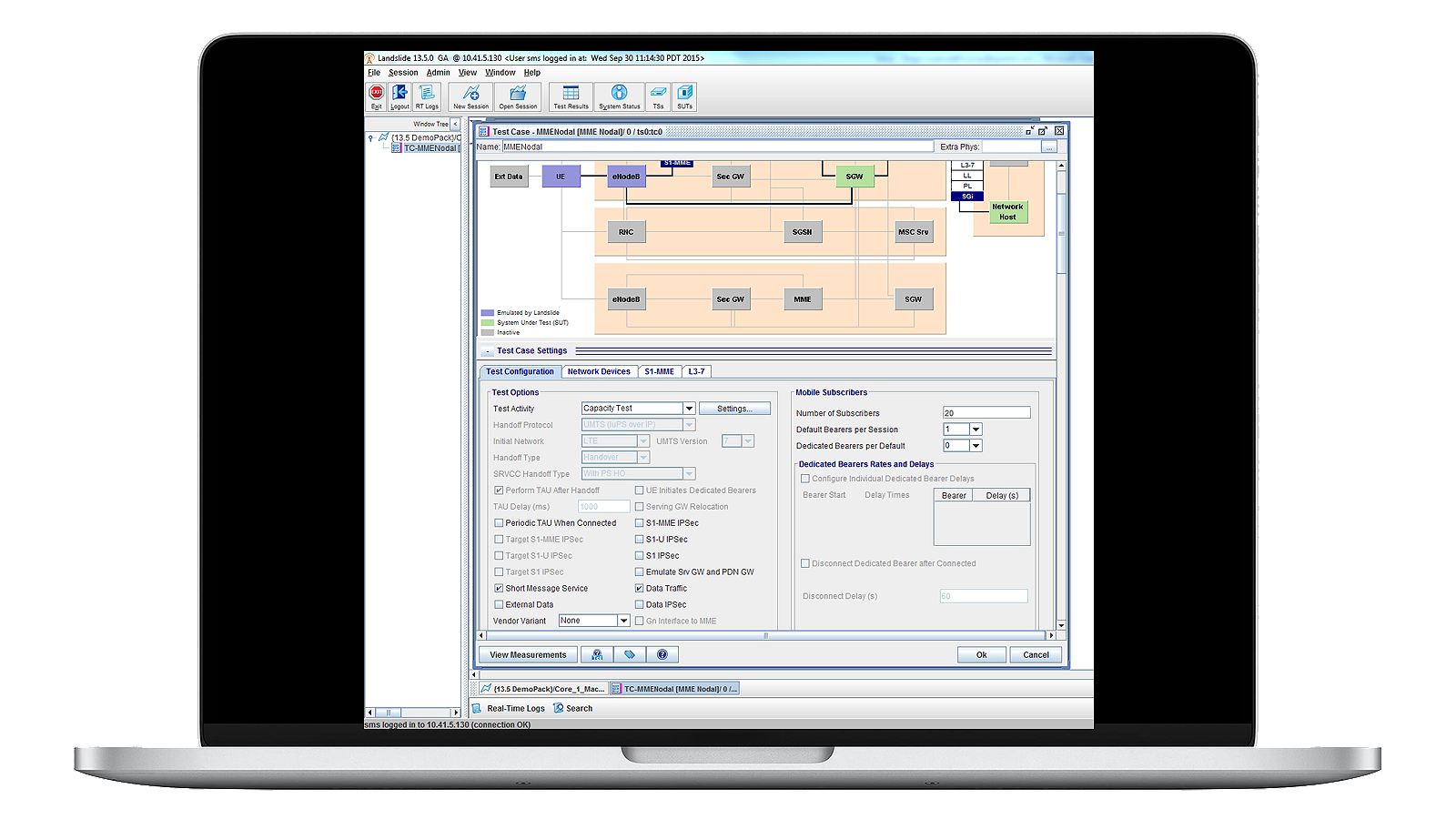This screenshot has height=819, width=1456.
Task: Open Default Bearers per Session dropdown
Action: point(976,430)
